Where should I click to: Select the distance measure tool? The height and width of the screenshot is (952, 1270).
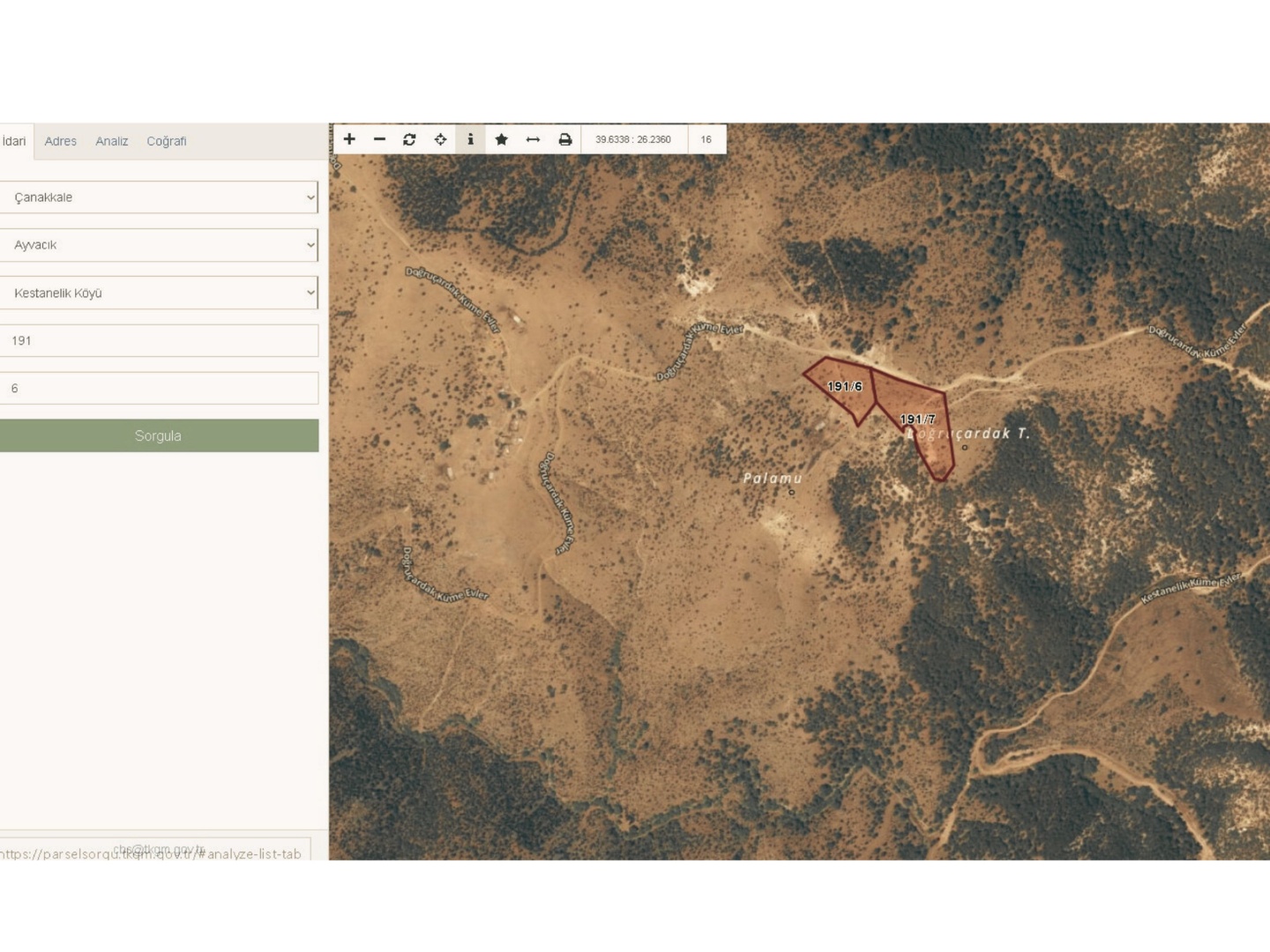[533, 139]
